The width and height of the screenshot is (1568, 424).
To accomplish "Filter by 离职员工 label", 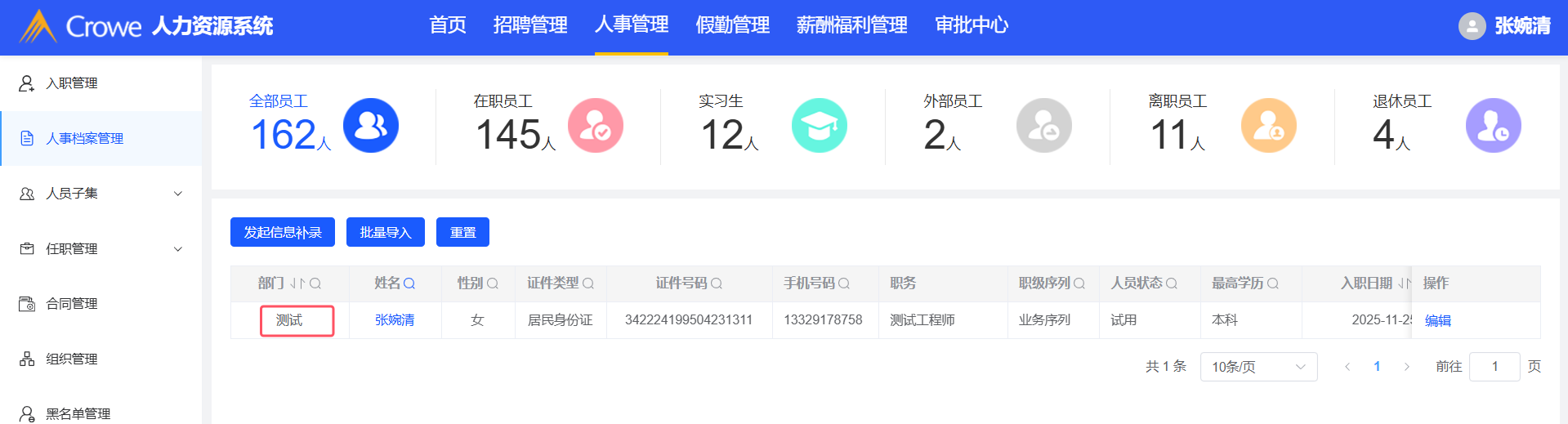I will coord(1177,100).
